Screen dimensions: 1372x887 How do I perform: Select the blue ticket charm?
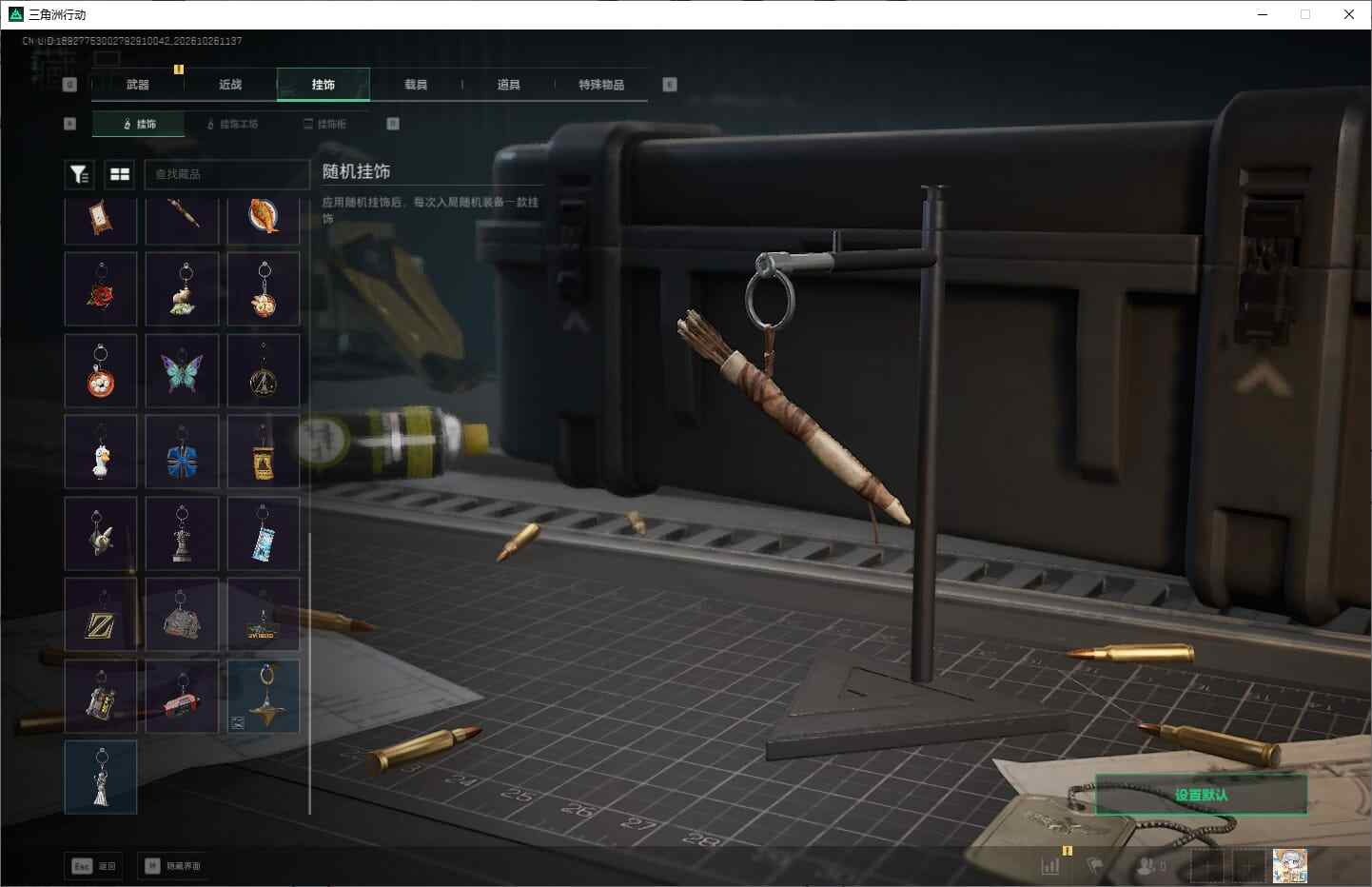pos(264,533)
